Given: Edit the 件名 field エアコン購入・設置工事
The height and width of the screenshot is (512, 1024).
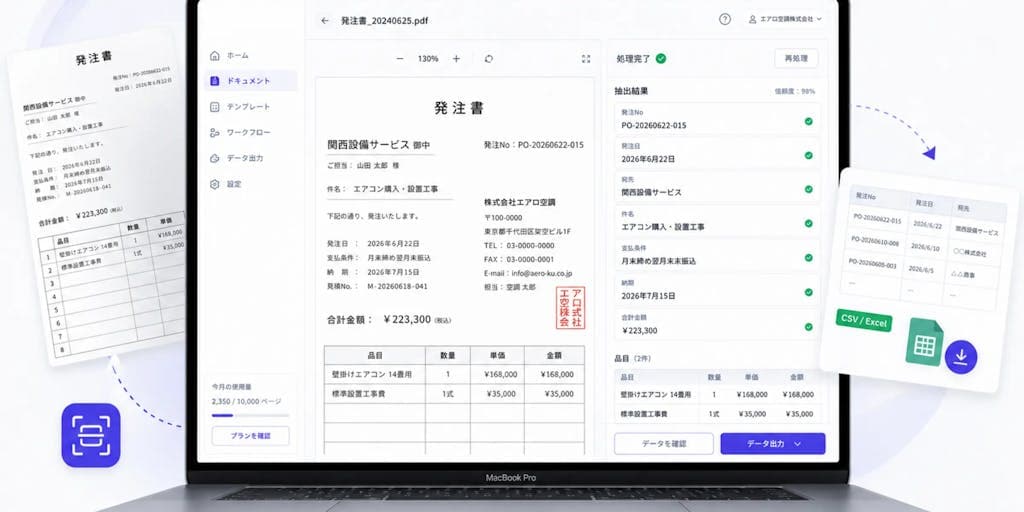Looking at the screenshot, I should point(717,221).
